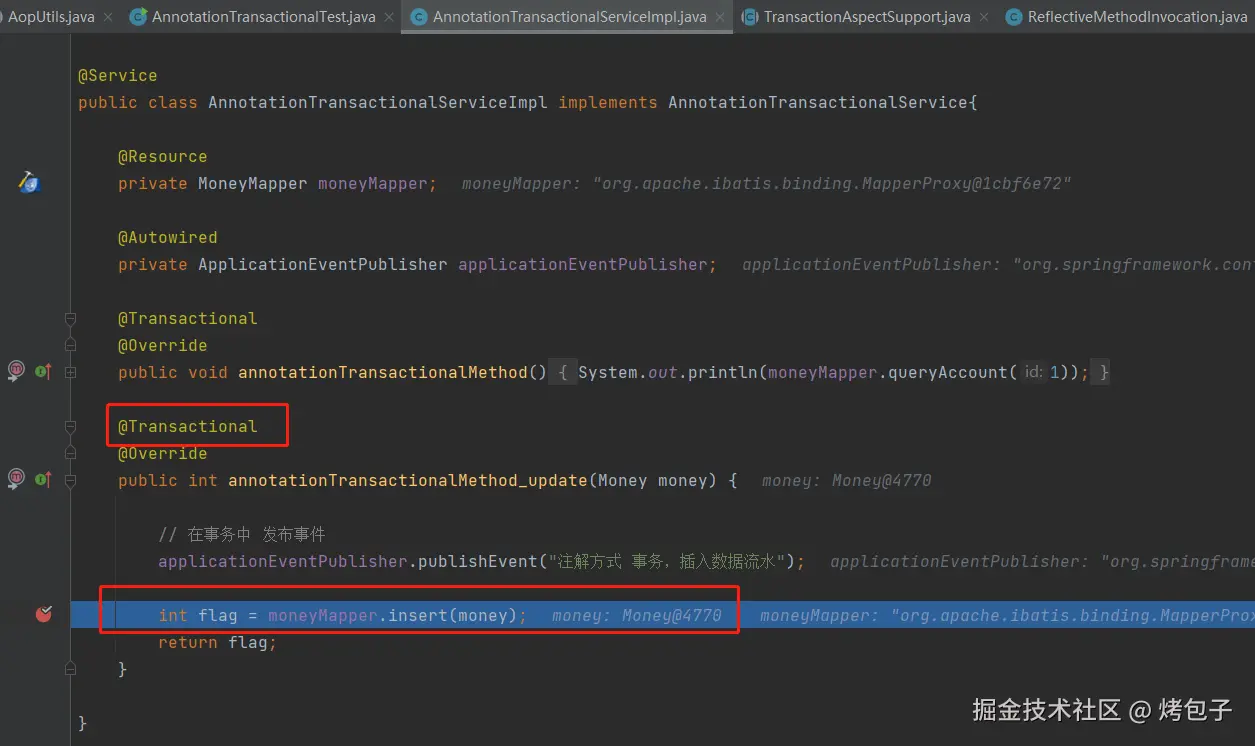Click 'return flag;' statement
Screen dimensions: 1255x746
(217, 642)
